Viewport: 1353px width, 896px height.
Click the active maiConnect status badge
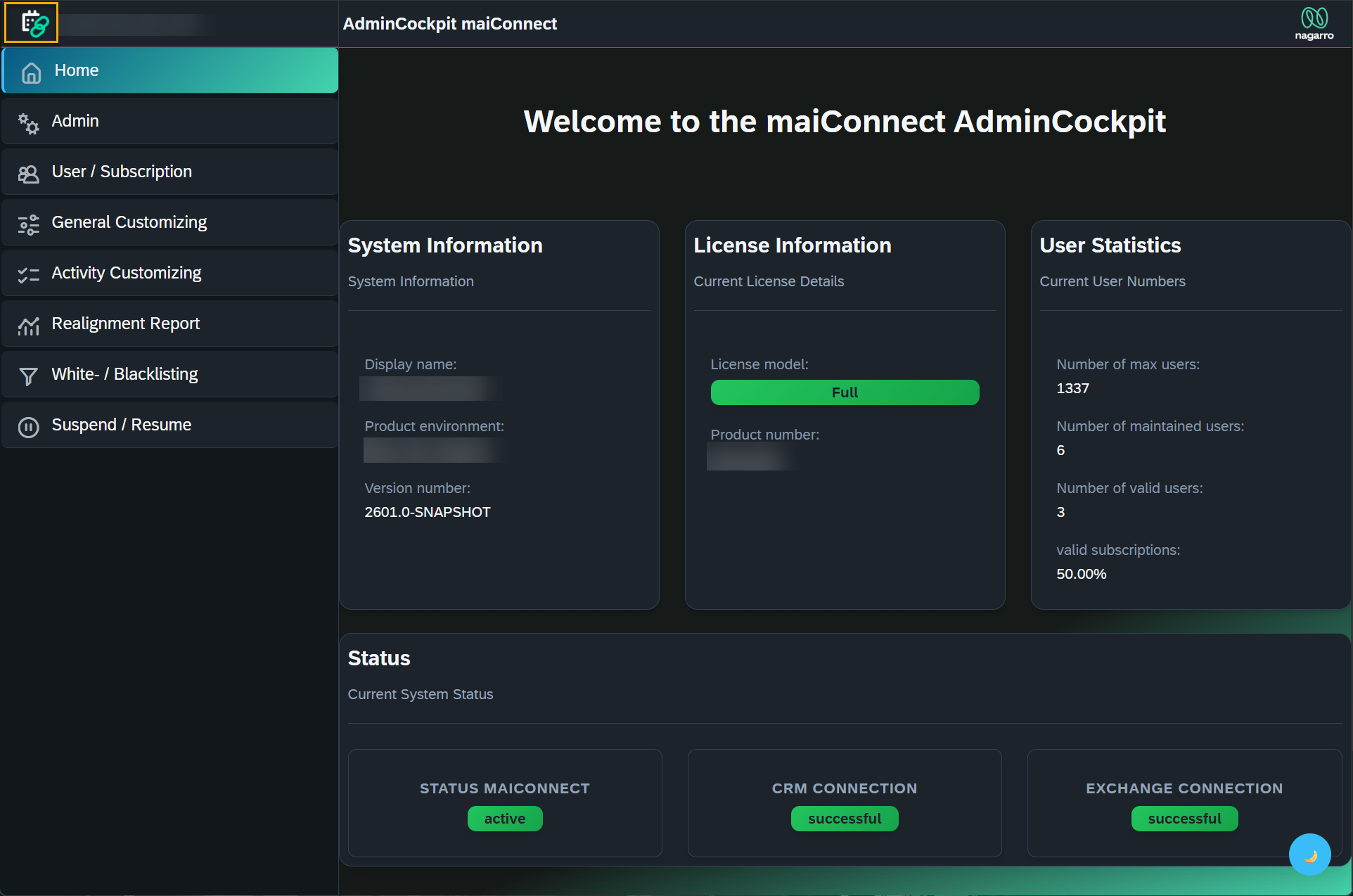point(505,819)
